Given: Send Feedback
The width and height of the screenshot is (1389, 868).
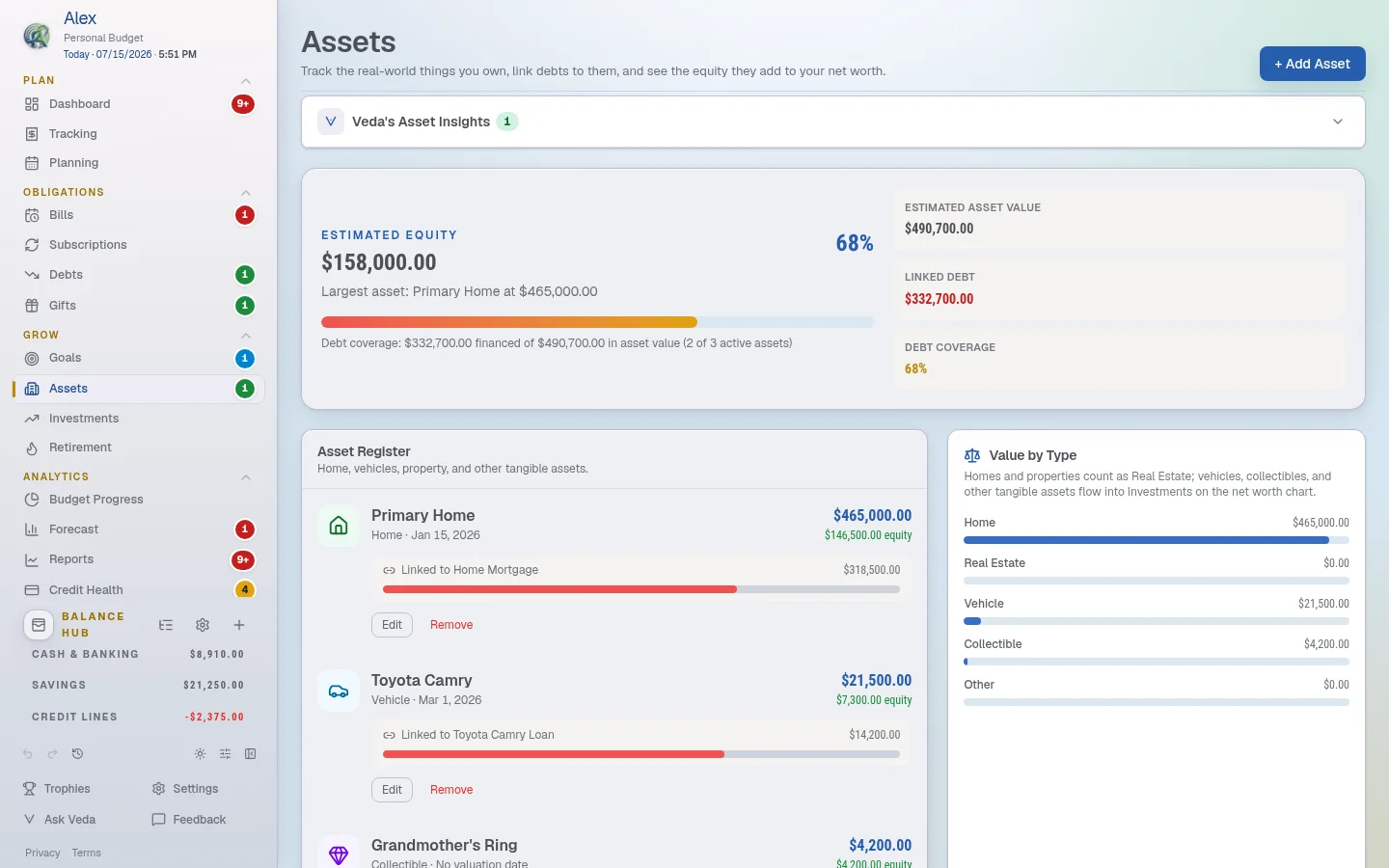Looking at the screenshot, I should [189, 820].
